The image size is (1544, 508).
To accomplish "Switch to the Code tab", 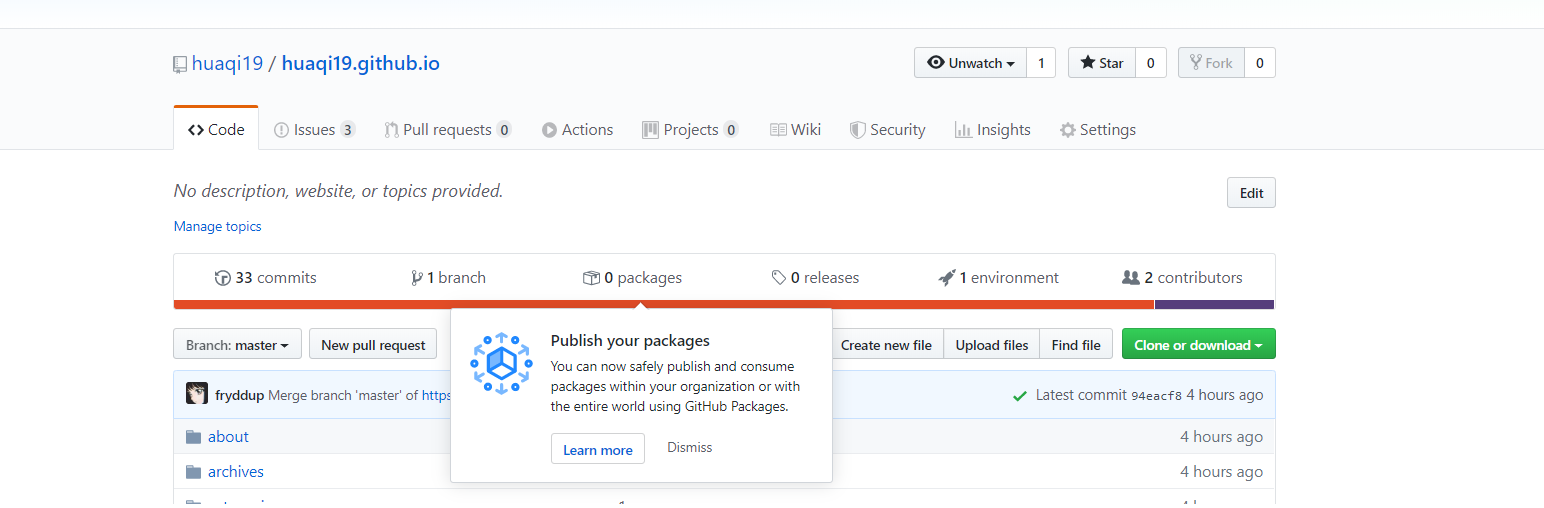I will click(216, 129).
